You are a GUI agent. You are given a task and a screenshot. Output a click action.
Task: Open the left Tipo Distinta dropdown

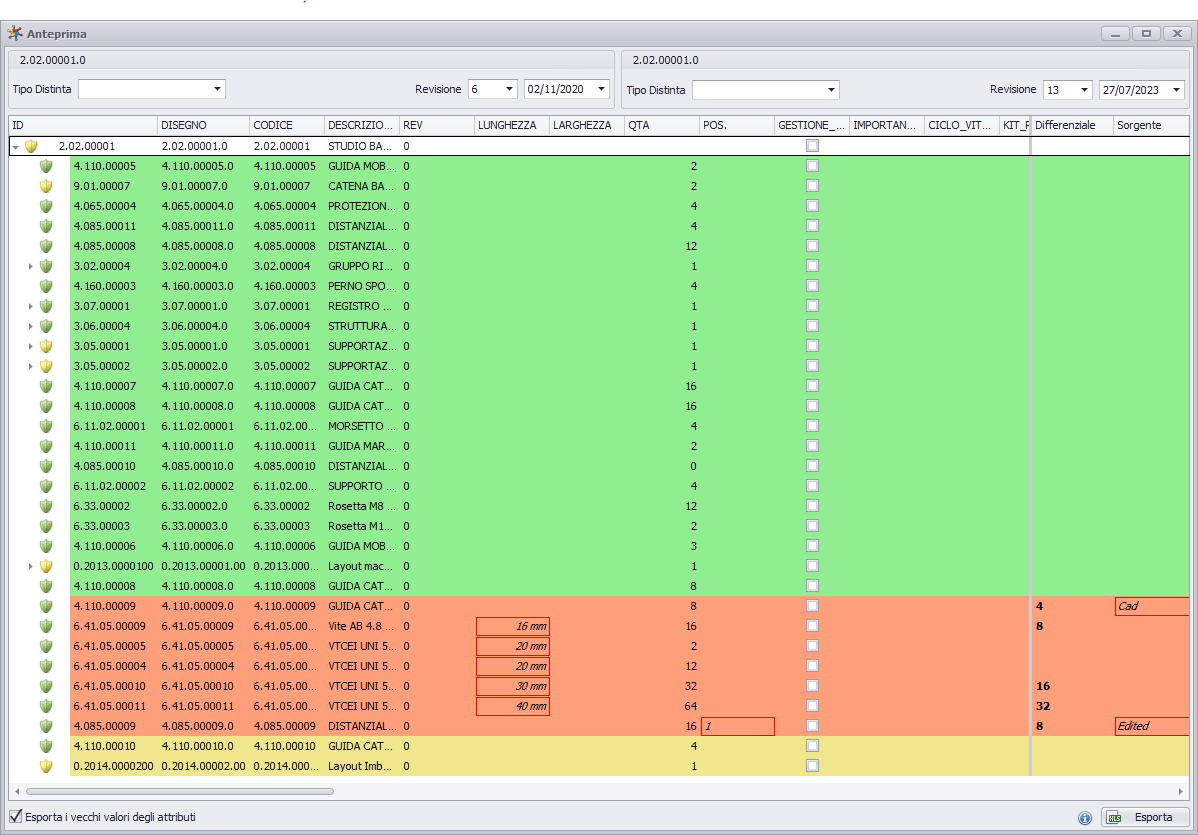218,89
